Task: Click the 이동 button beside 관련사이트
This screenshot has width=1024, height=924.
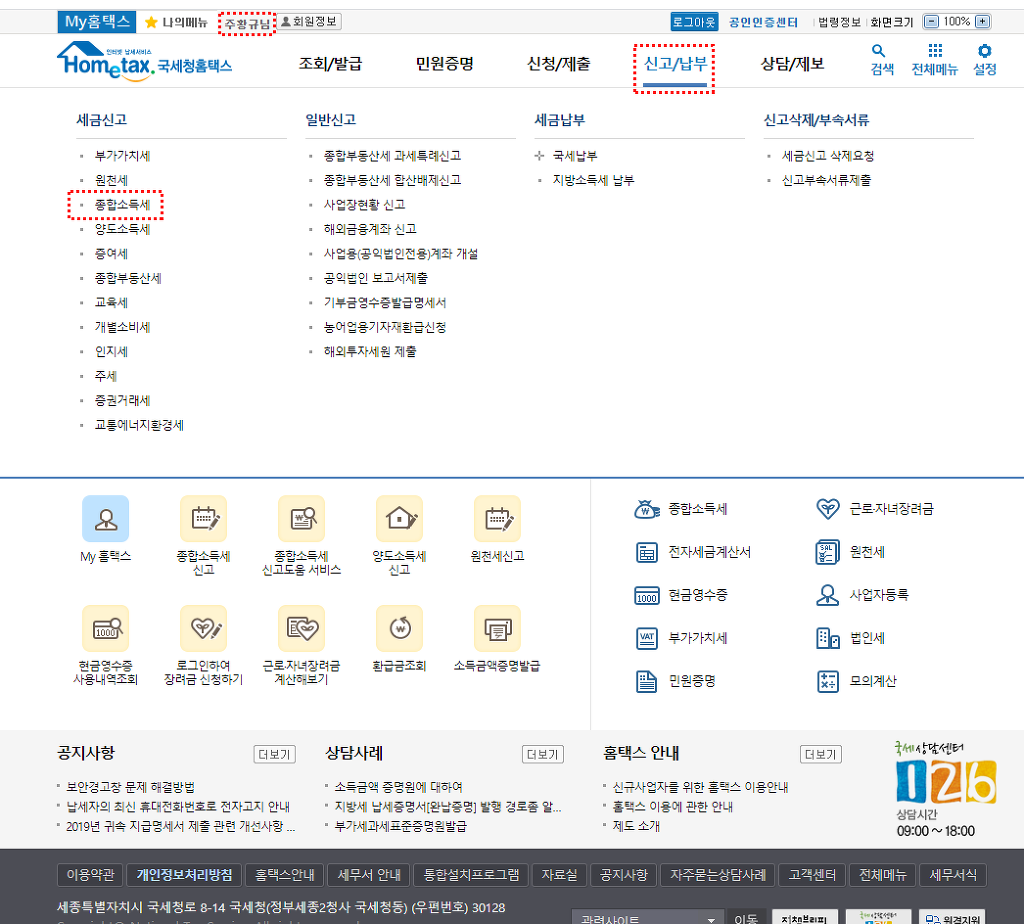Action: click(746, 917)
